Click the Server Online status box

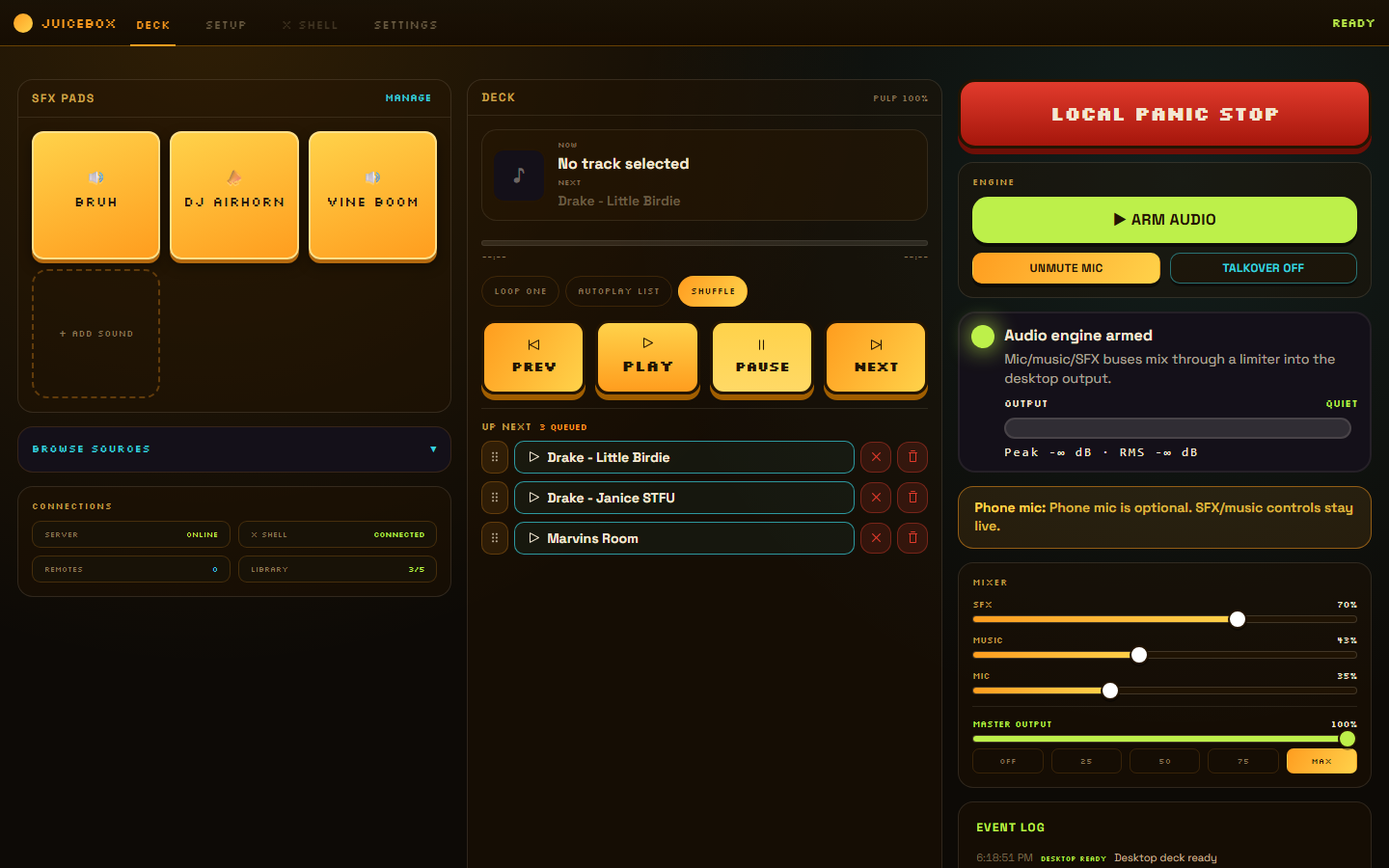(131, 534)
